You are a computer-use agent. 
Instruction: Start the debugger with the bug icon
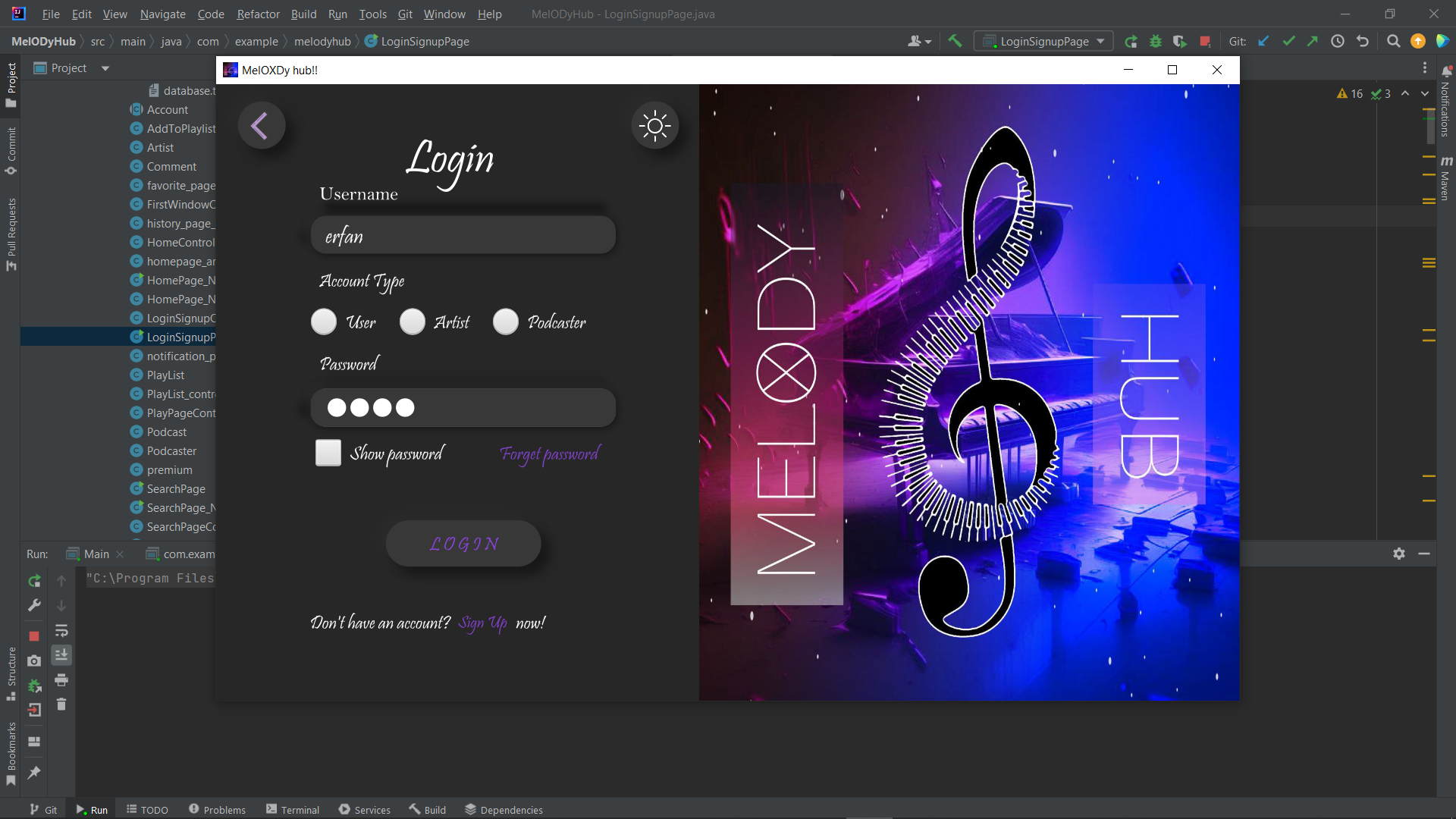point(1155,41)
